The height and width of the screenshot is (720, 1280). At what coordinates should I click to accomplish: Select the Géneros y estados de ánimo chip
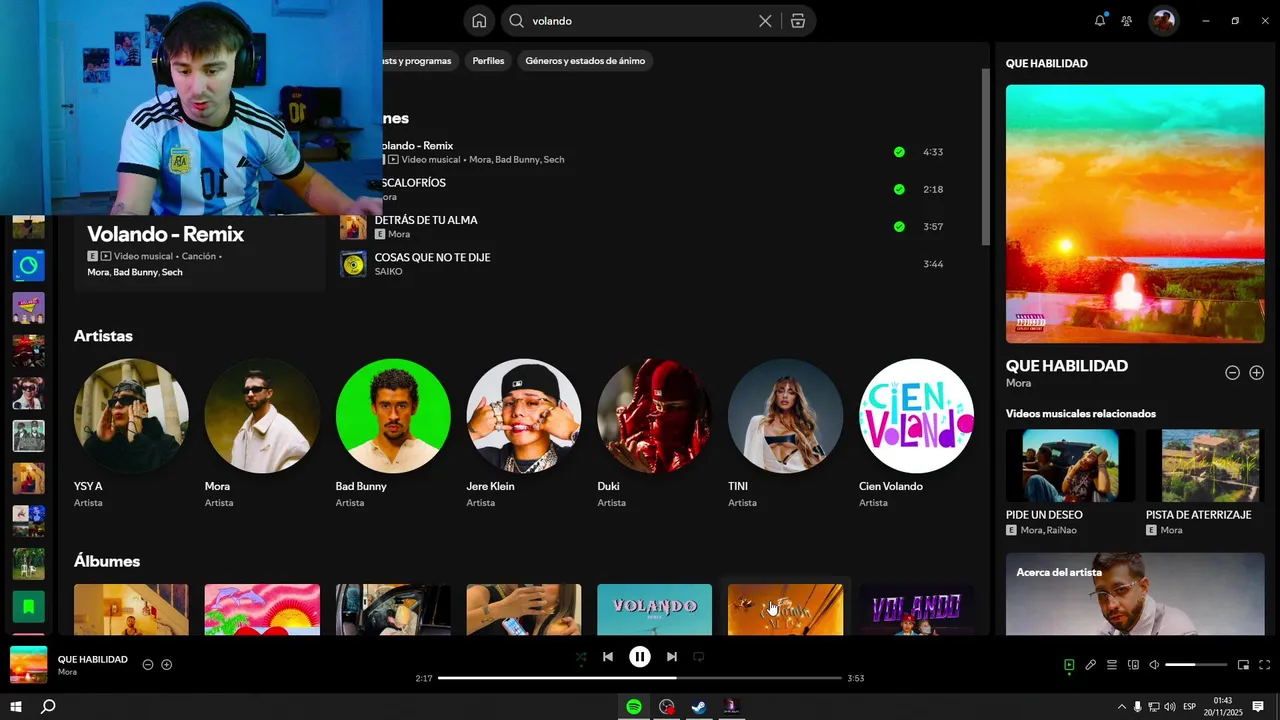585,61
